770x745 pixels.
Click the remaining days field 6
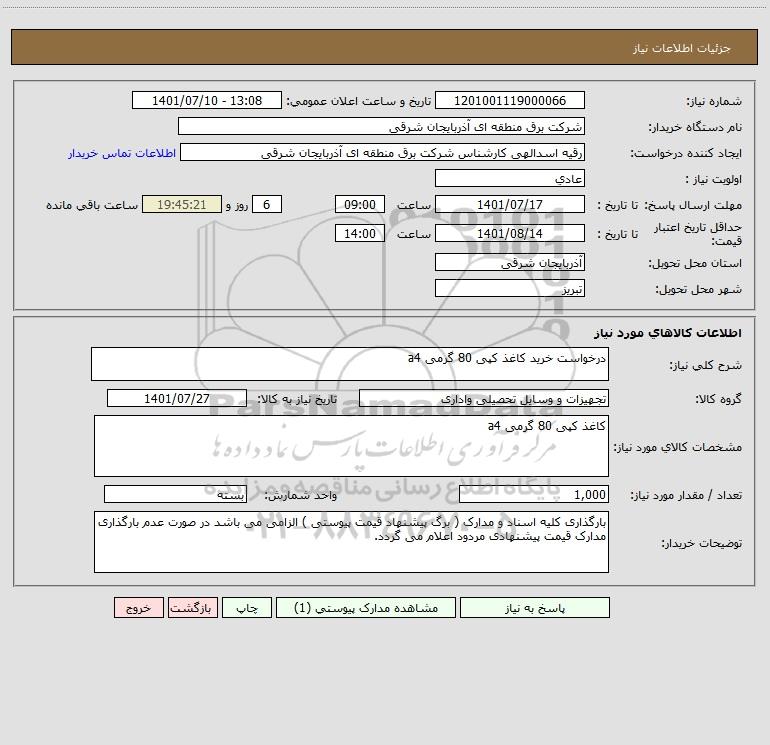coord(267,204)
